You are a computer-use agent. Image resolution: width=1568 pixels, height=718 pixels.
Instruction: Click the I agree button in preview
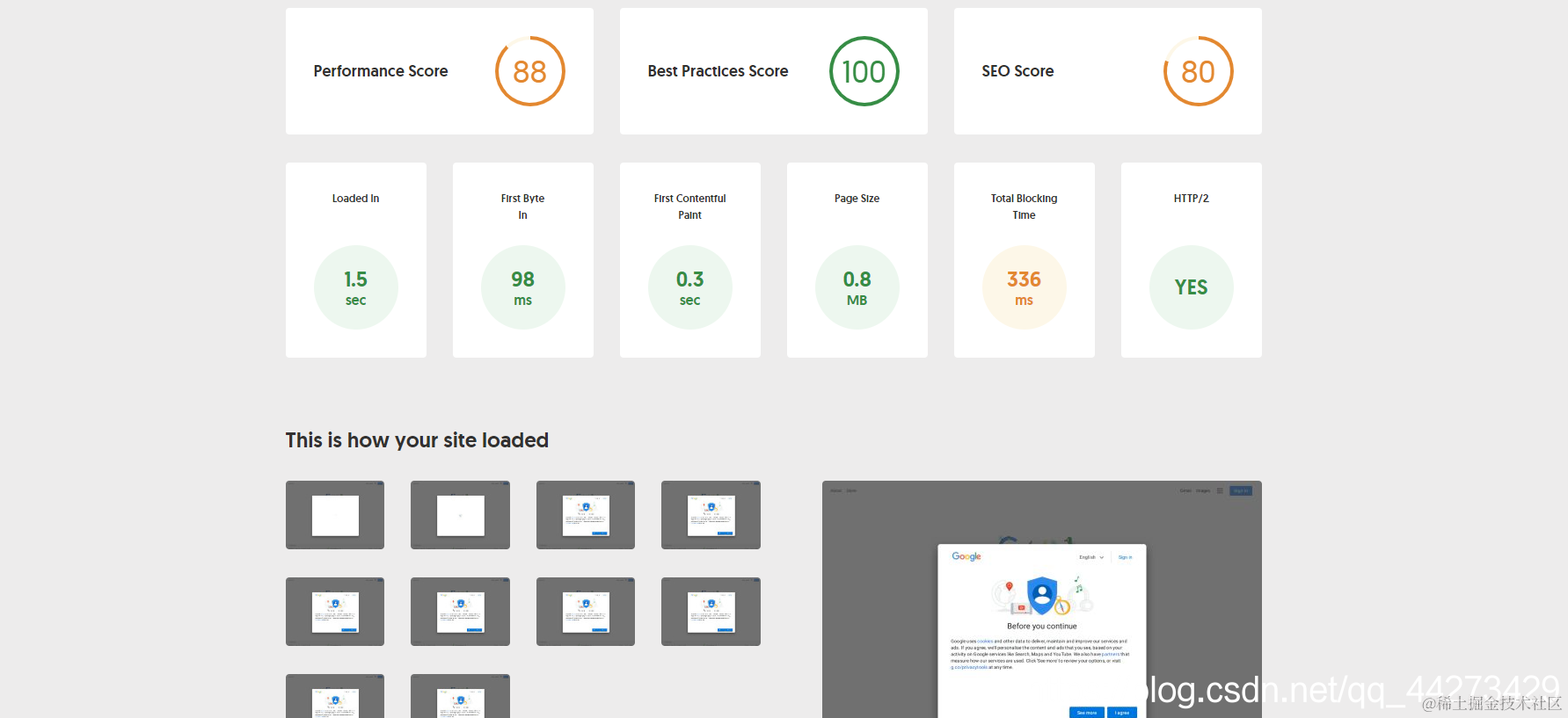pos(1122,713)
